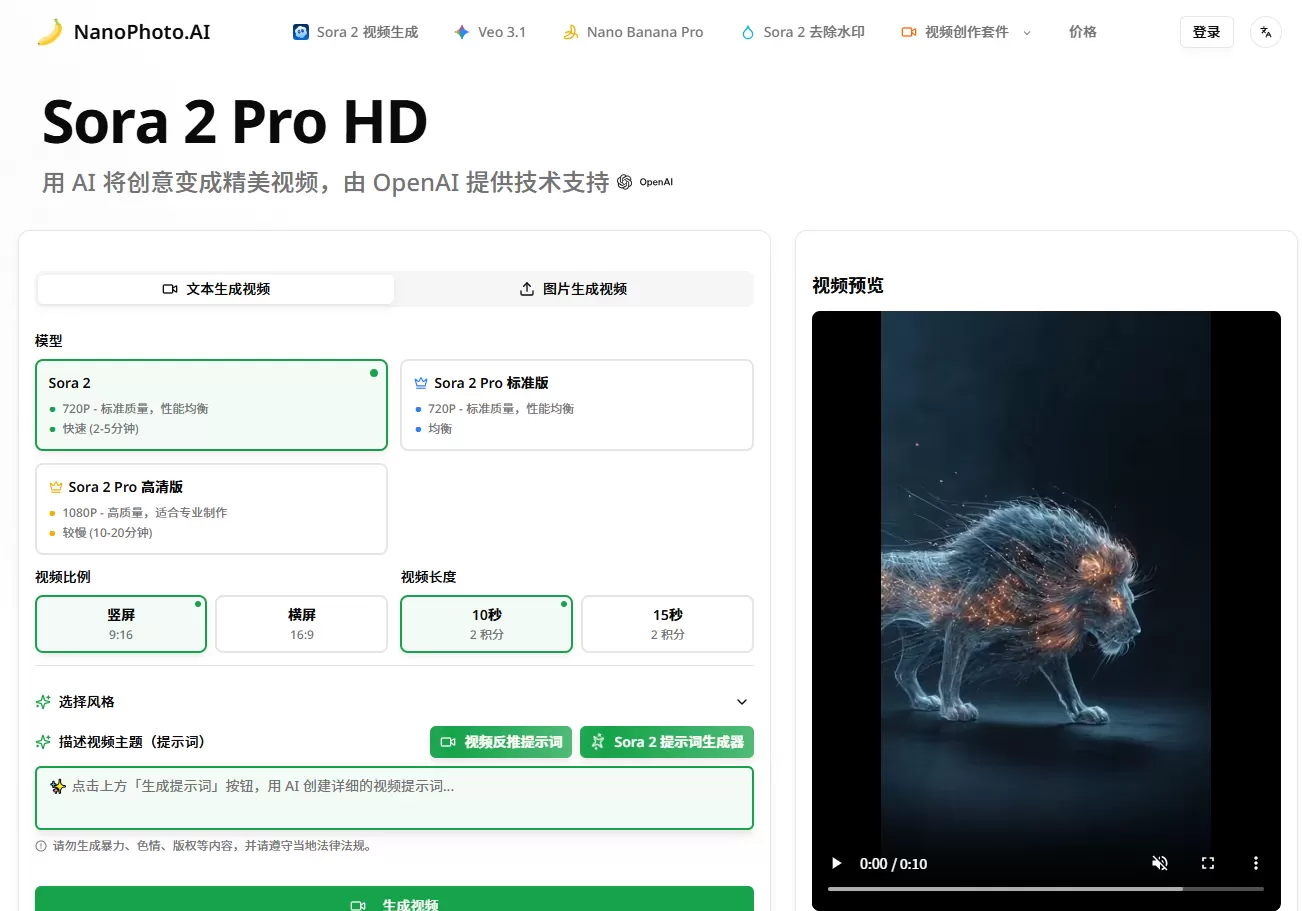Open the Nano Banana Pro menu item
1302x911 pixels.
632,31
